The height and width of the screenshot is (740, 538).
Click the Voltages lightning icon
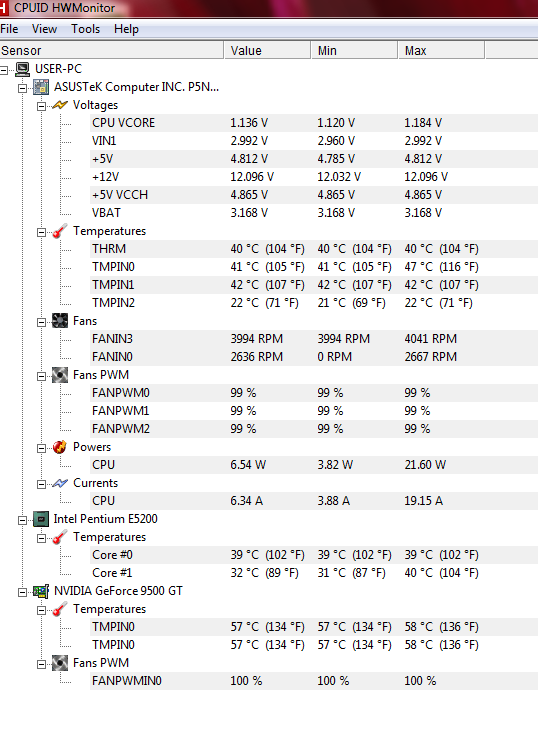click(x=60, y=105)
